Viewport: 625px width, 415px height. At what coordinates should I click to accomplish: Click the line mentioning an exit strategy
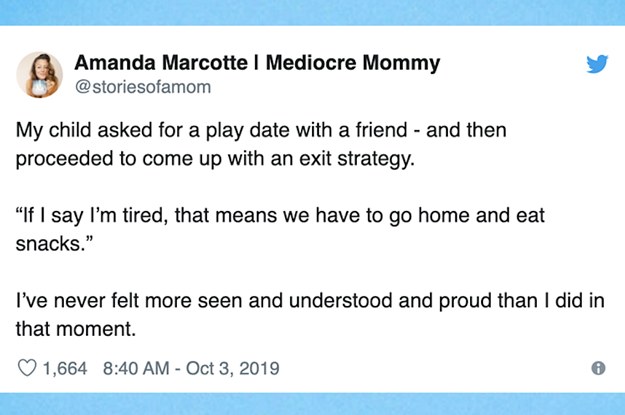[x=215, y=159]
